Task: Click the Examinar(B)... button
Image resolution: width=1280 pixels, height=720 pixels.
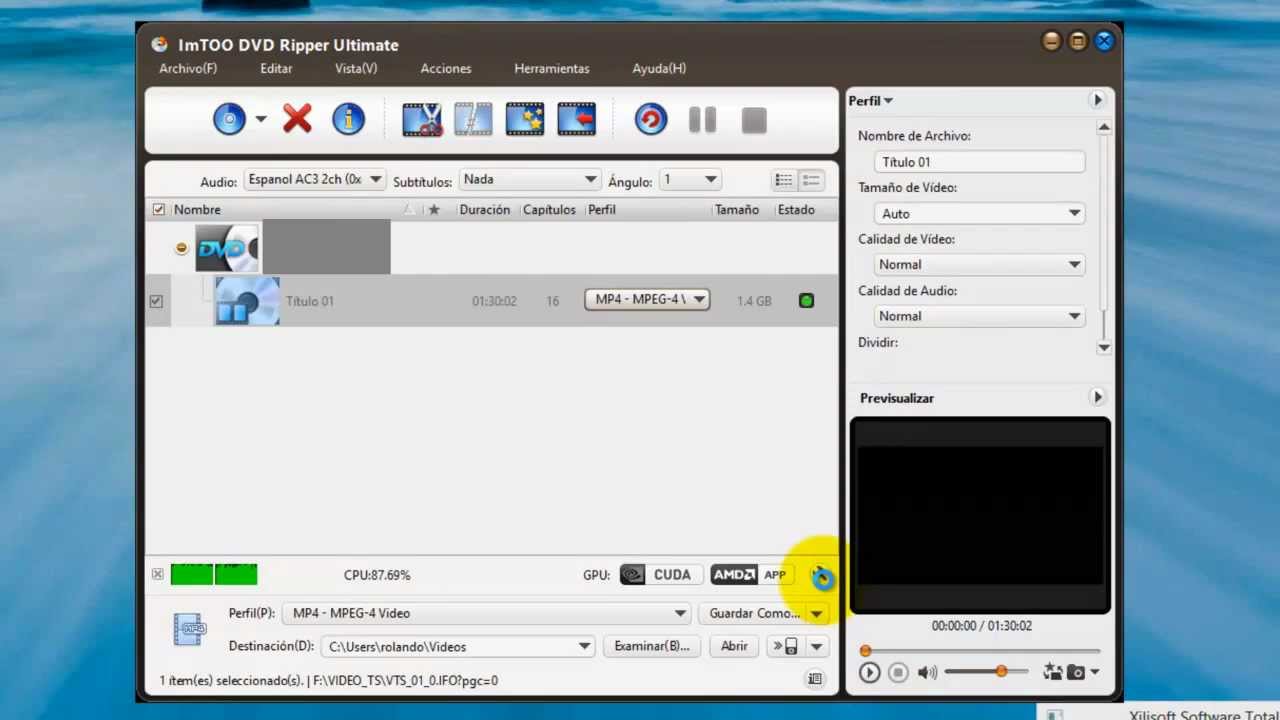Action: click(652, 646)
